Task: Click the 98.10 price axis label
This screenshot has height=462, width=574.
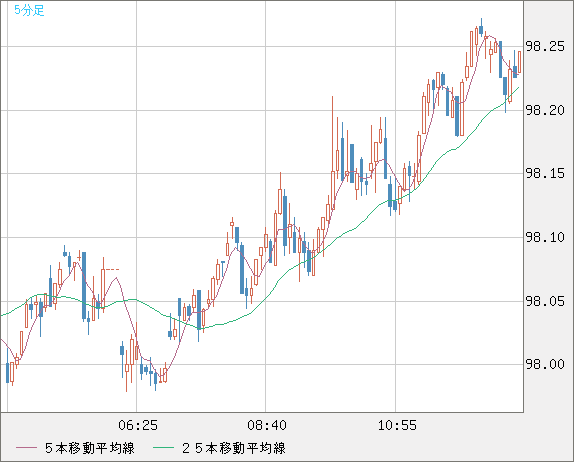Action: coord(545,238)
